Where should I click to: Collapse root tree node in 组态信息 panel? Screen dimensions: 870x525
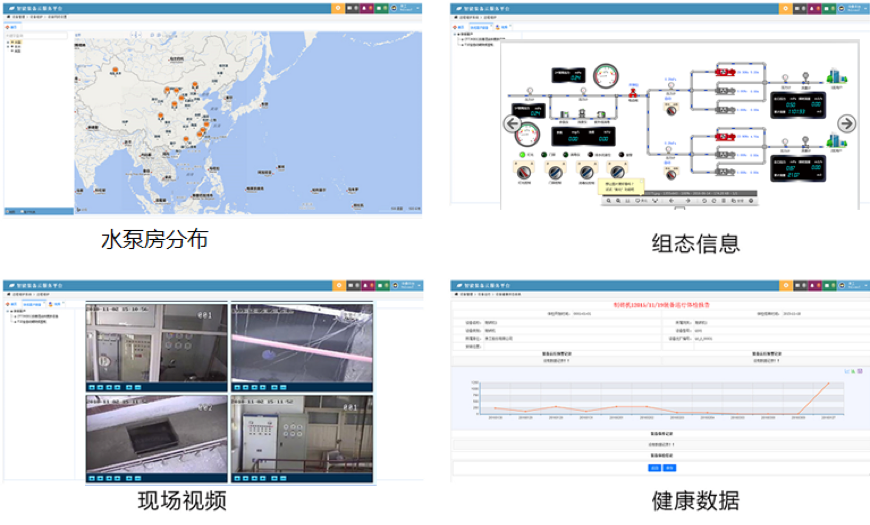coord(456,34)
